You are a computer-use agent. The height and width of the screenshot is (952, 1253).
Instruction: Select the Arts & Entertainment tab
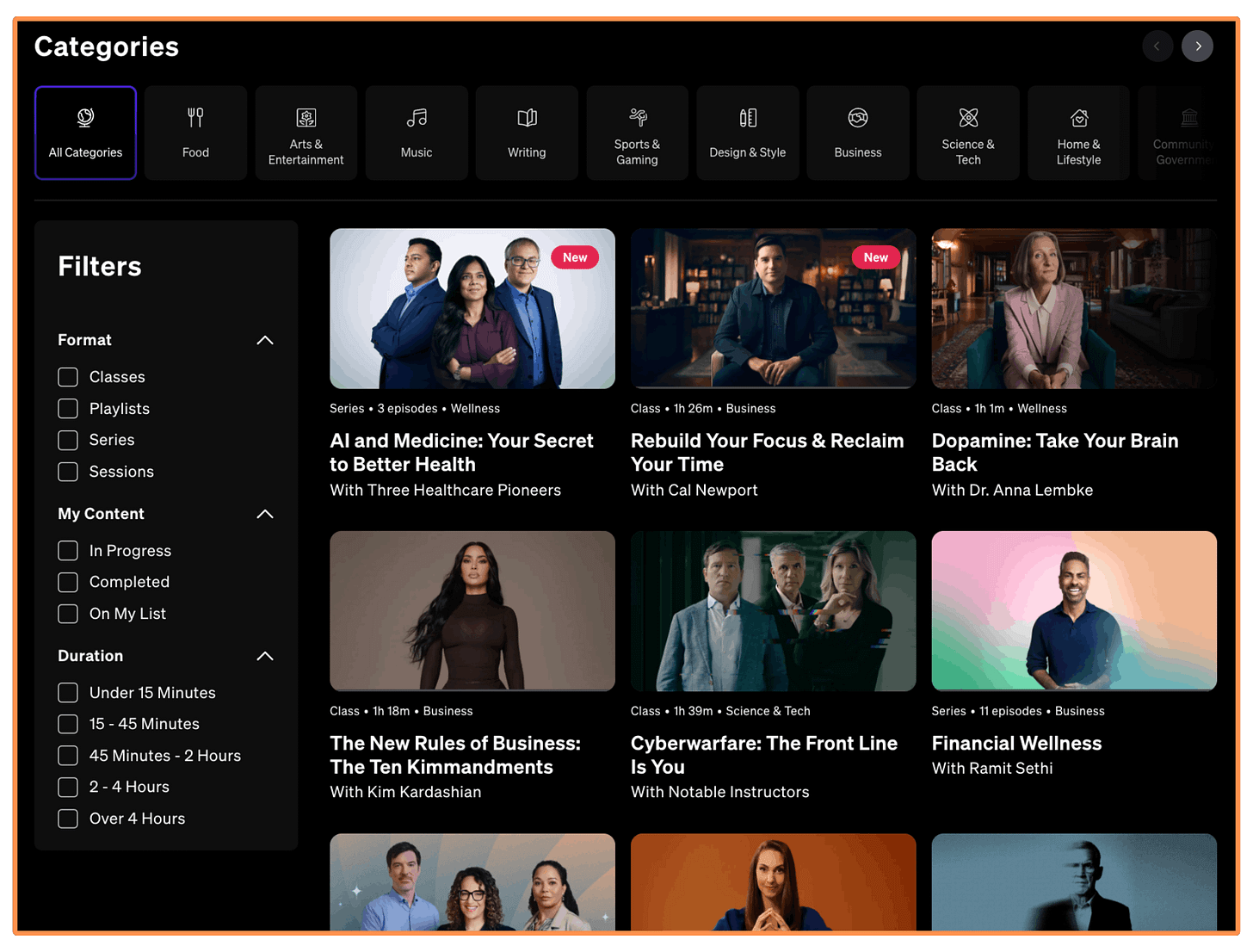pyautogui.click(x=306, y=133)
